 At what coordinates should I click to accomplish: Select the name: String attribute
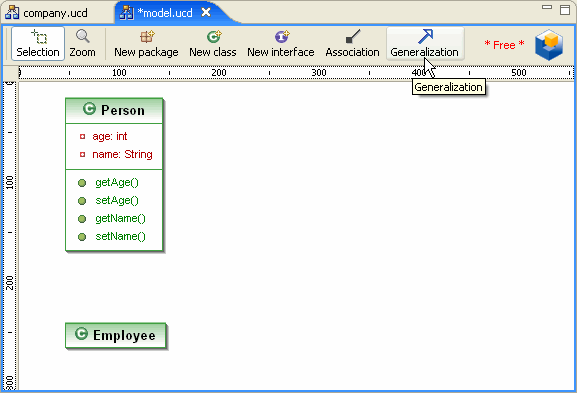122,154
